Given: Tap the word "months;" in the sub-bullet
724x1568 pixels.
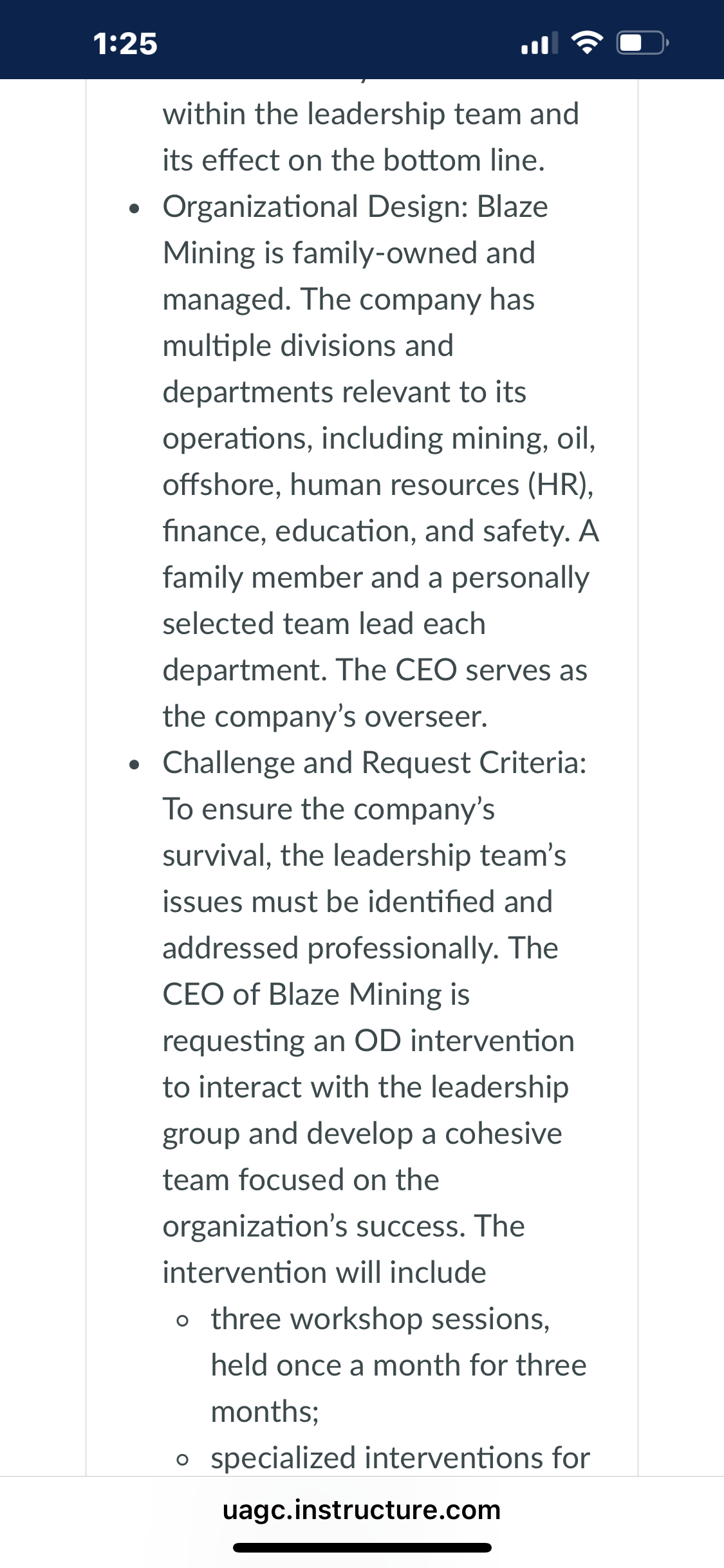Looking at the screenshot, I should pos(265,1412).
